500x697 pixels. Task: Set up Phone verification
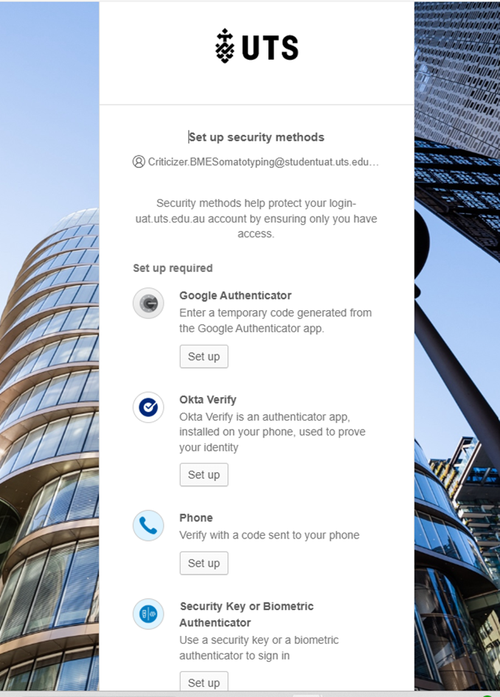pyautogui.click(x=204, y=563)
